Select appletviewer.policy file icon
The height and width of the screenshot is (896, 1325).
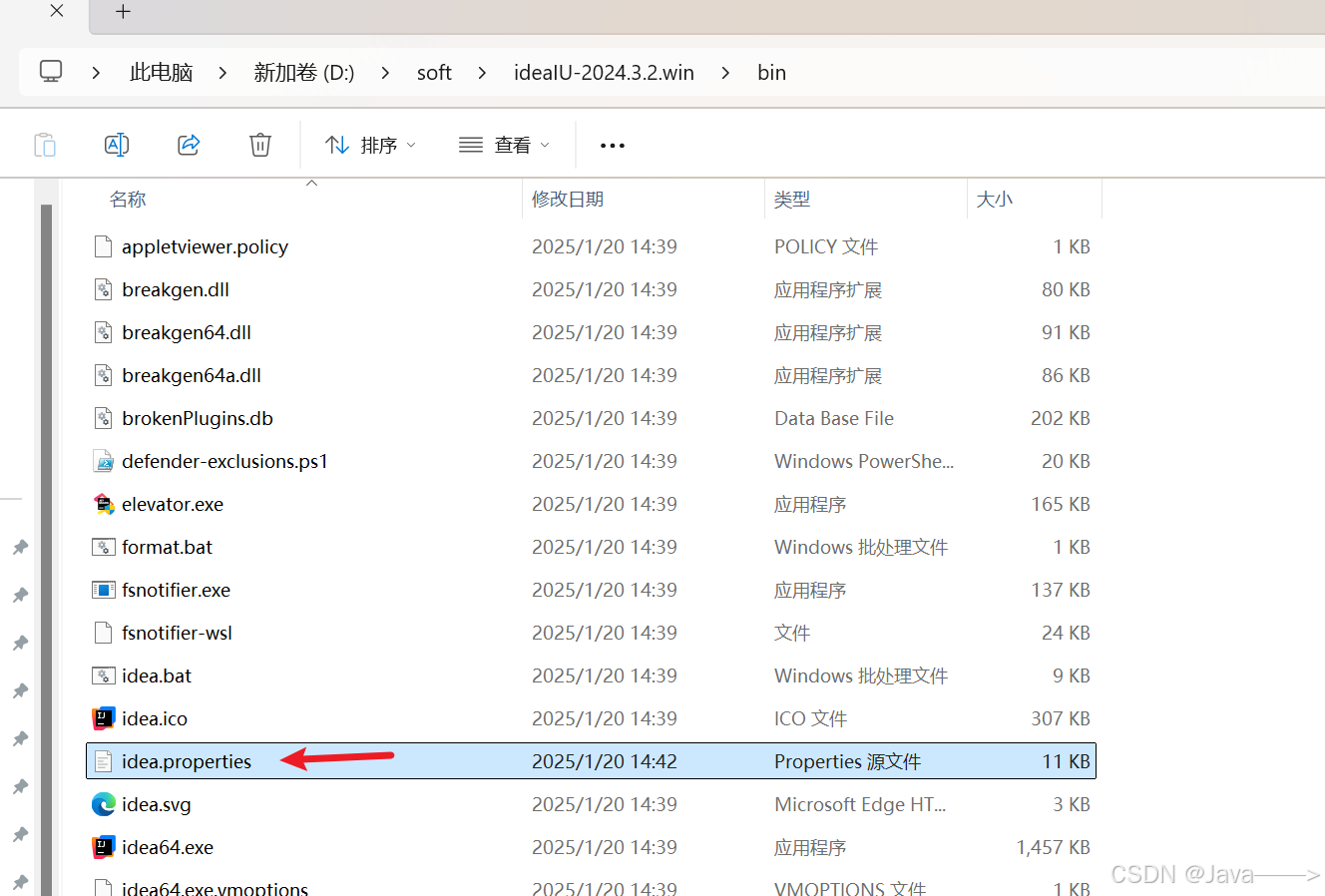[x=103, y=246]
